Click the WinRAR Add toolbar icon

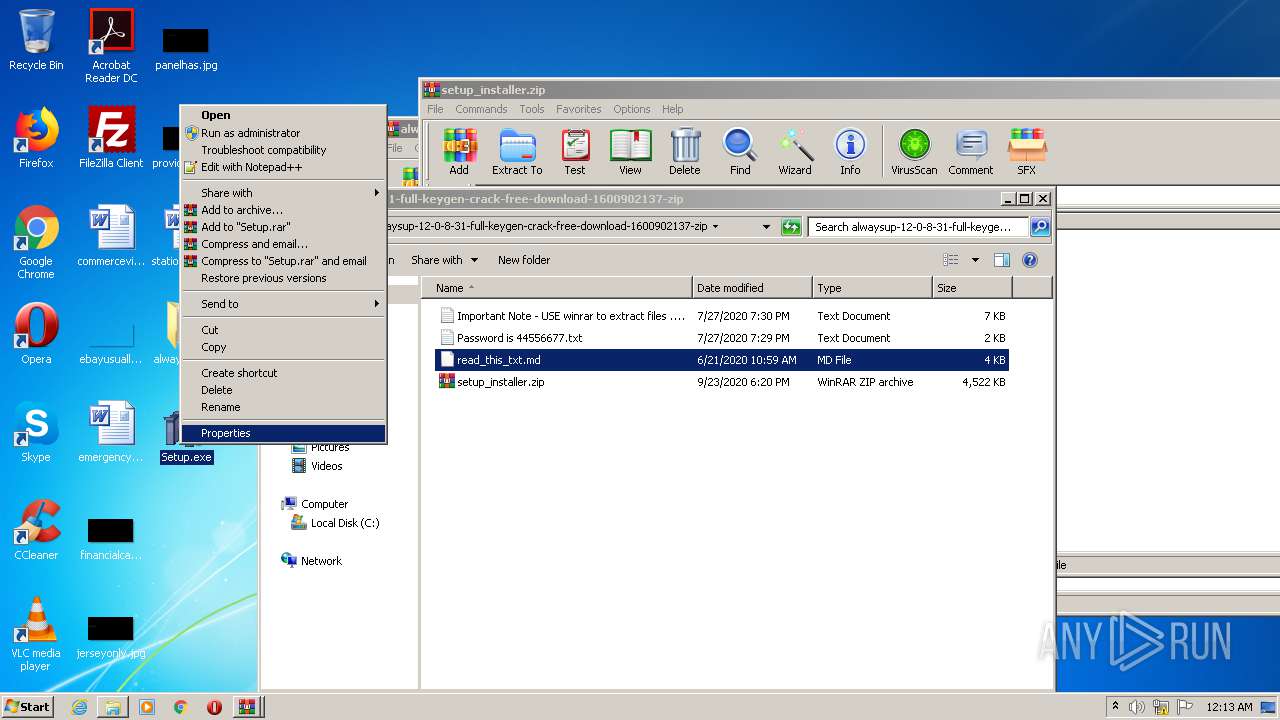click(459, 152)
